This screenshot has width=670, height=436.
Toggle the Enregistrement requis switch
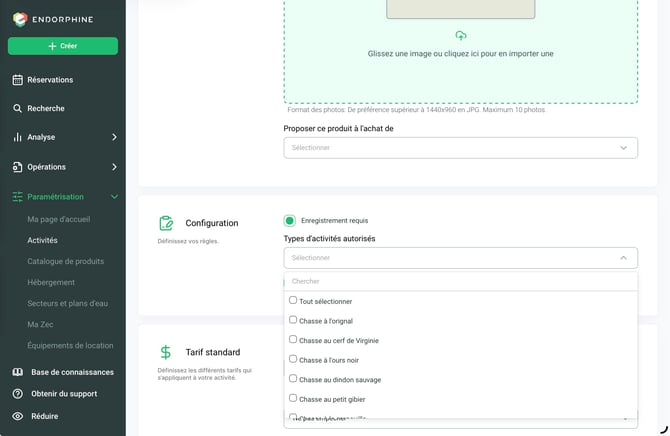(290, 221)
